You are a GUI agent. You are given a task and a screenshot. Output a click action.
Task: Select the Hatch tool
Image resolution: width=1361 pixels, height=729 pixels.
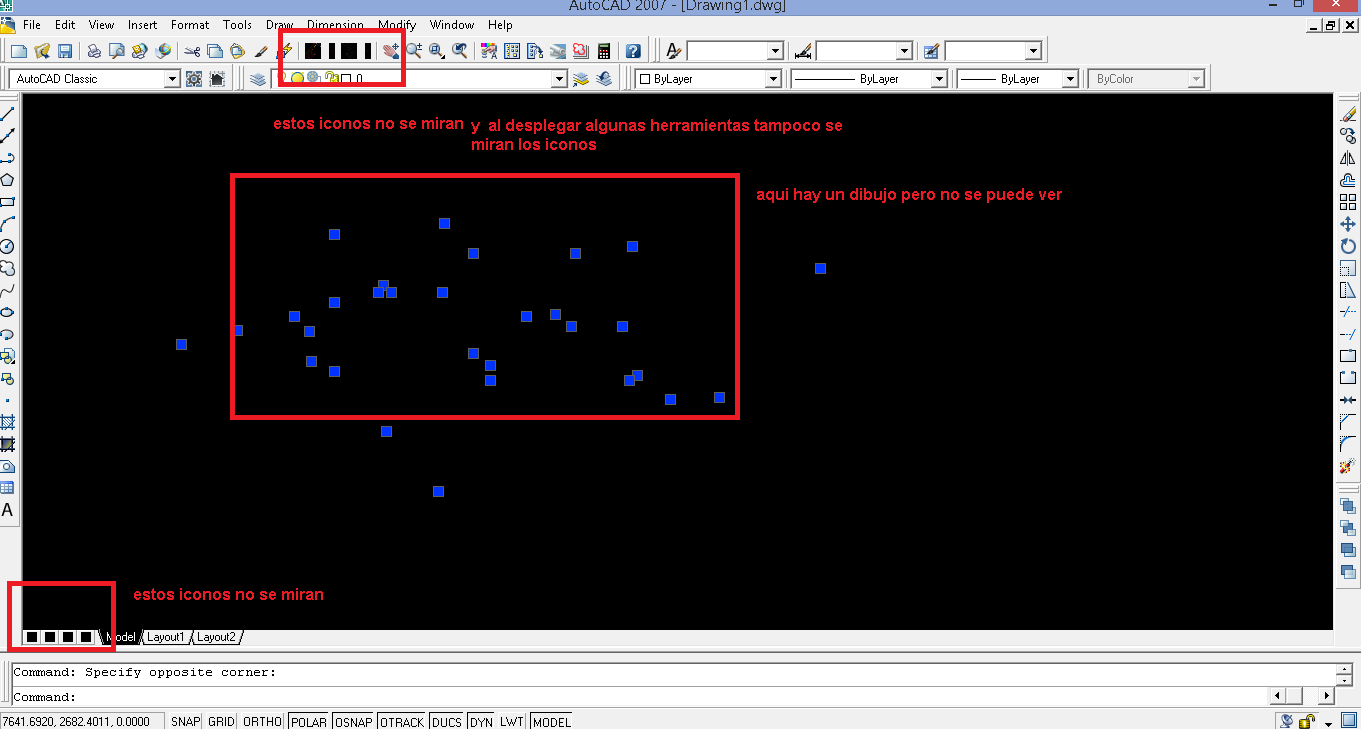(x=7, y=422)
